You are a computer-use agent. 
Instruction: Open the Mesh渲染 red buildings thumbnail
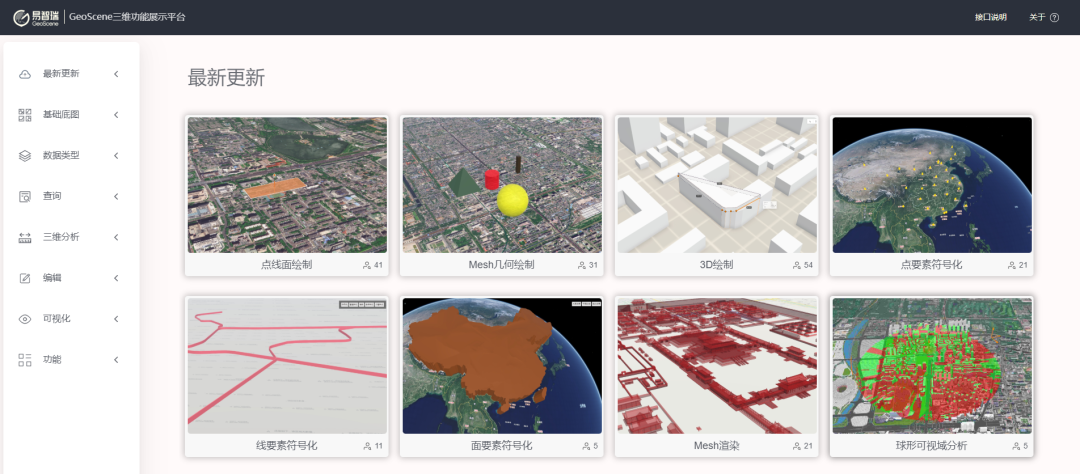[717, 366]
